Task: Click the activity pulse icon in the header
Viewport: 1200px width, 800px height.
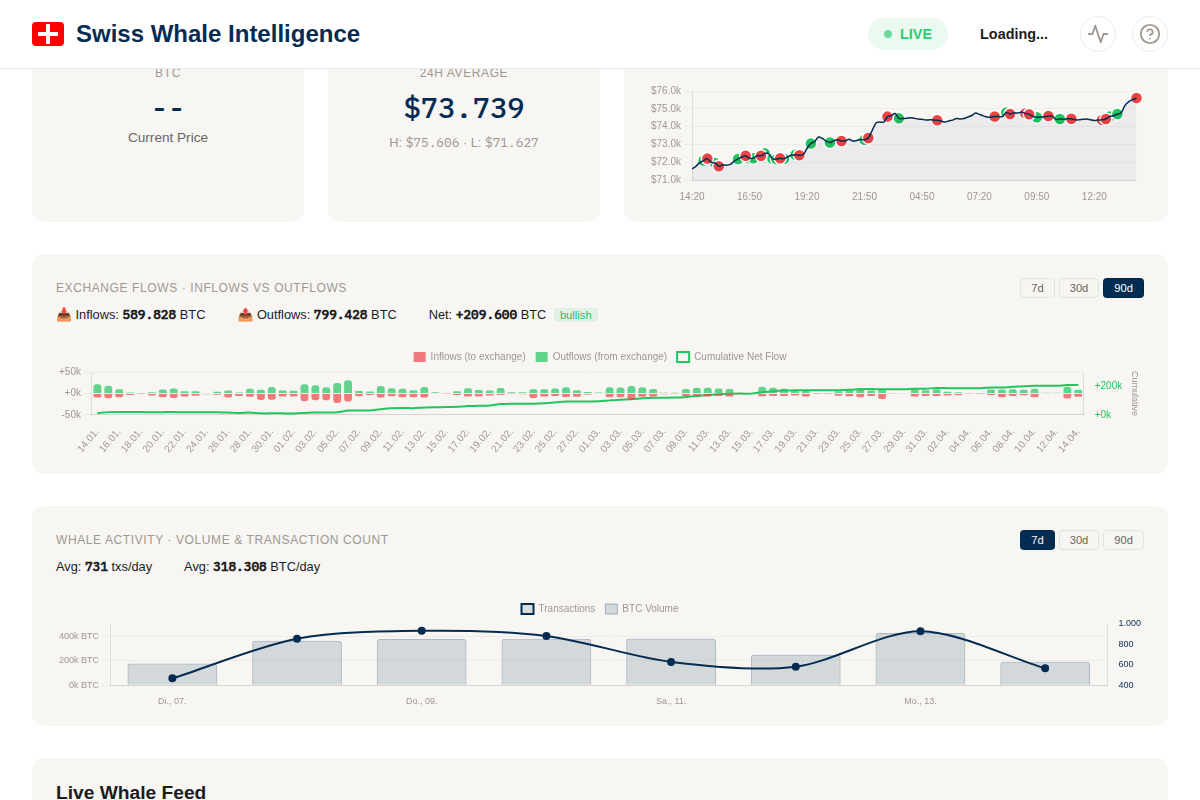Action: [1097, 33]
